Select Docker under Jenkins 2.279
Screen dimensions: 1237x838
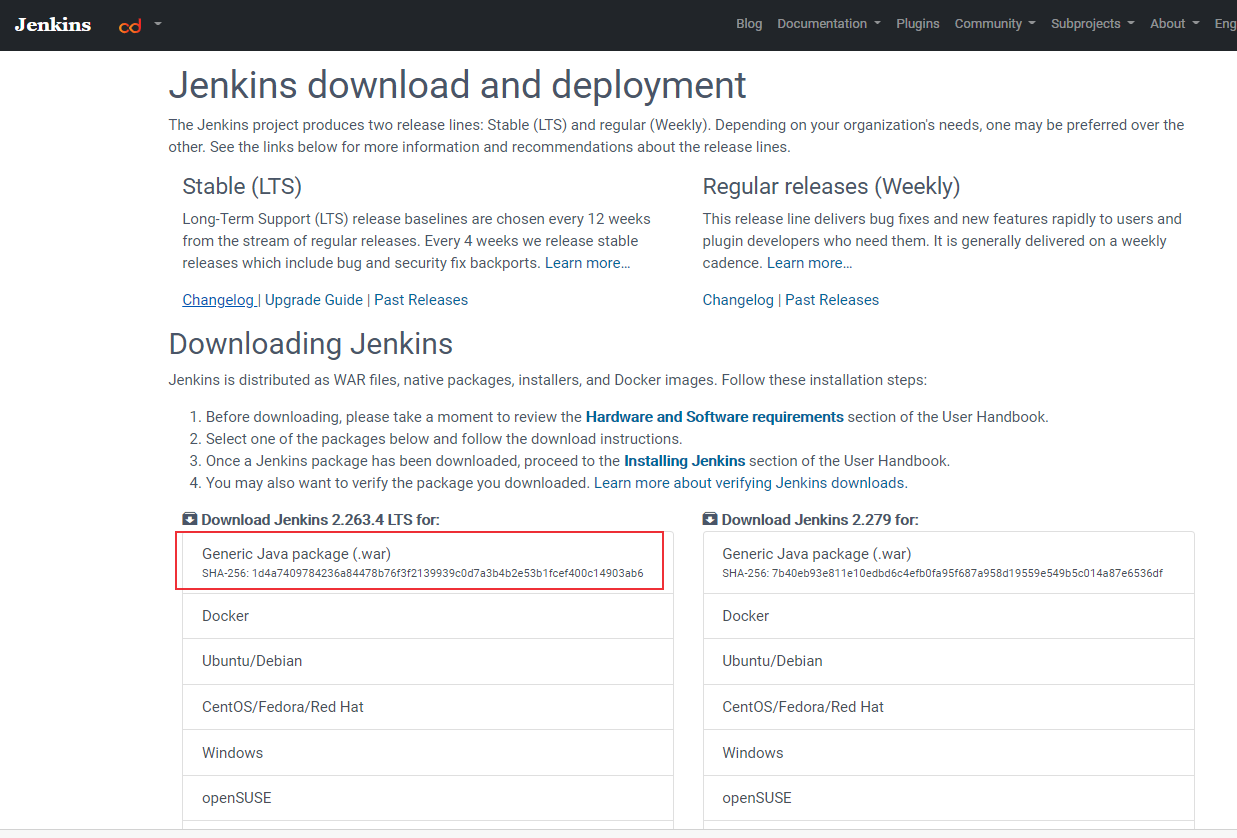pyautogui.click(x=949, y=616)
